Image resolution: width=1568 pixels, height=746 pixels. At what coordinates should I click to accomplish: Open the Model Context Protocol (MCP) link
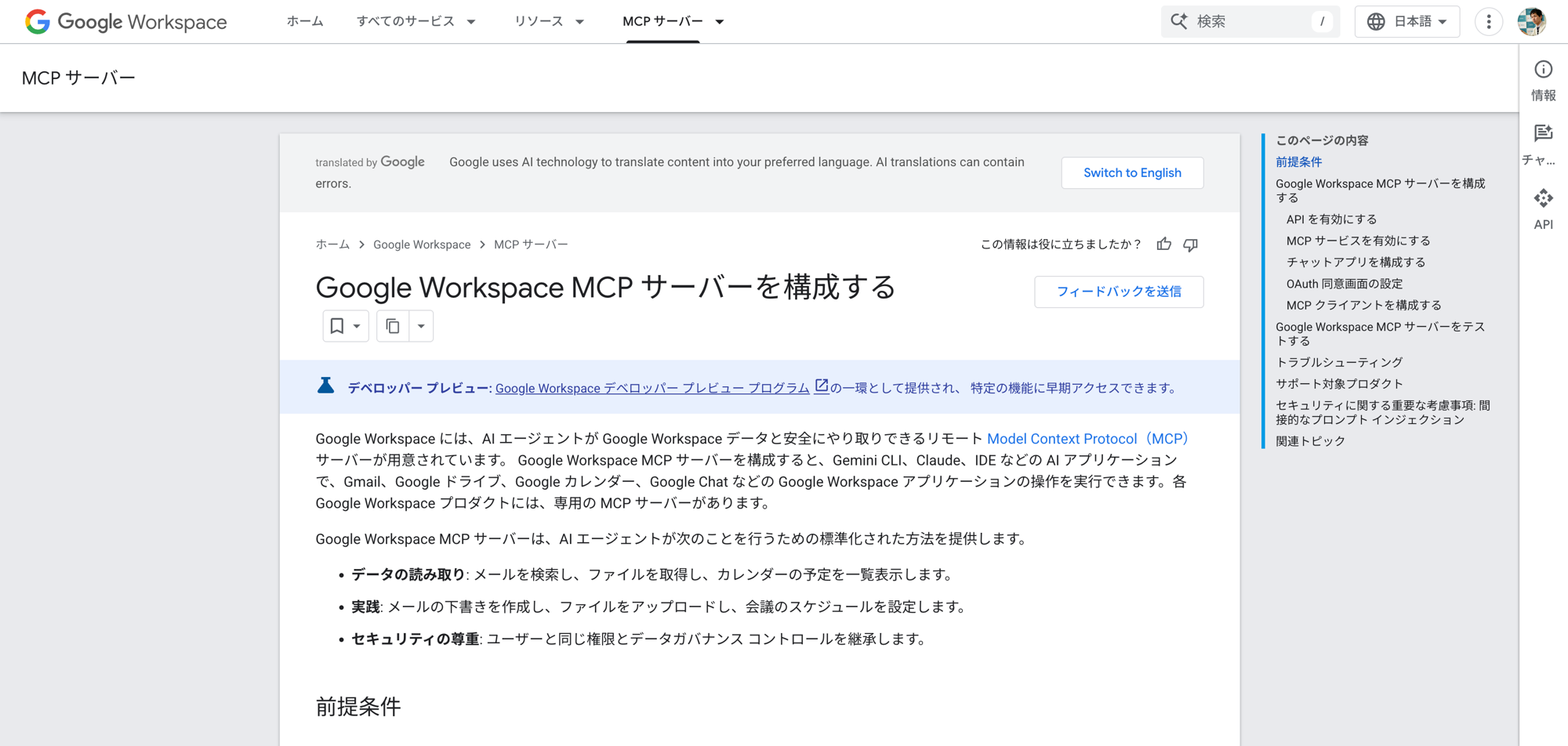click(1087, 439)
